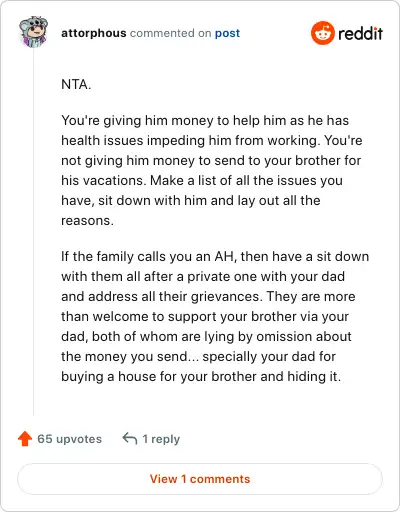Click the curved reply arrow icon

tap(130, 438)
